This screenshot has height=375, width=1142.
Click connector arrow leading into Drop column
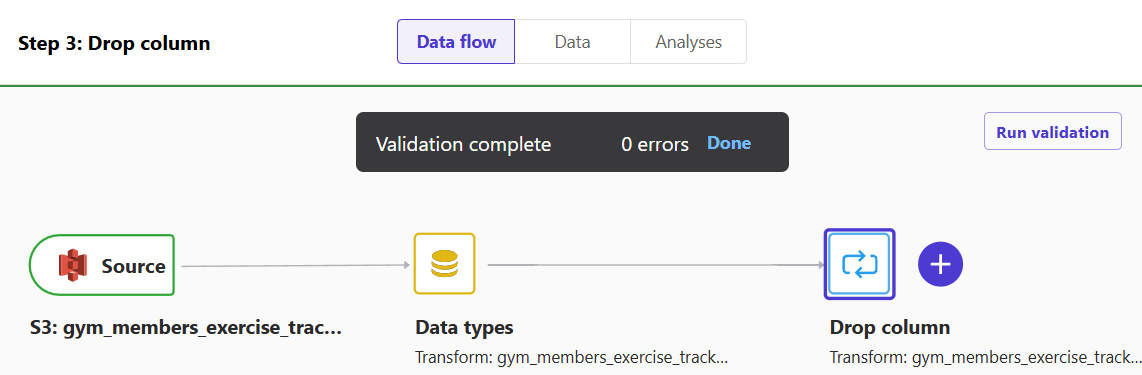pos(655,265)
